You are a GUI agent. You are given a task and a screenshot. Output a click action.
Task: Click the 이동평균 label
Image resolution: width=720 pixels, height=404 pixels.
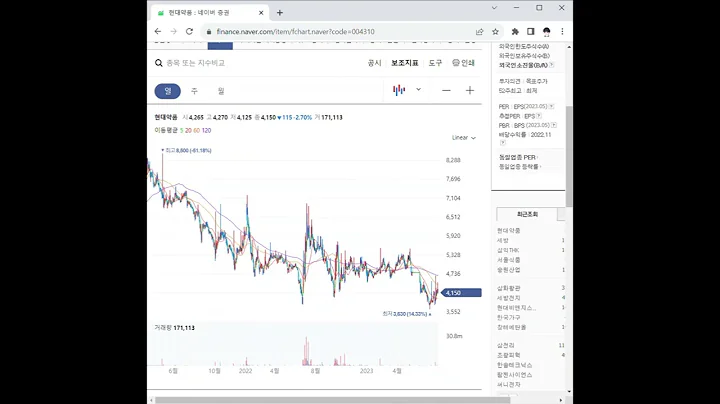pyautogui.click(x=166, y=130)
